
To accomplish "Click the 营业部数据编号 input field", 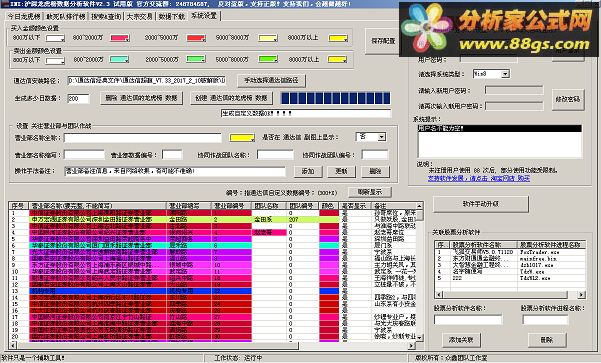I will pyautogui.click(x=172, y=155).
